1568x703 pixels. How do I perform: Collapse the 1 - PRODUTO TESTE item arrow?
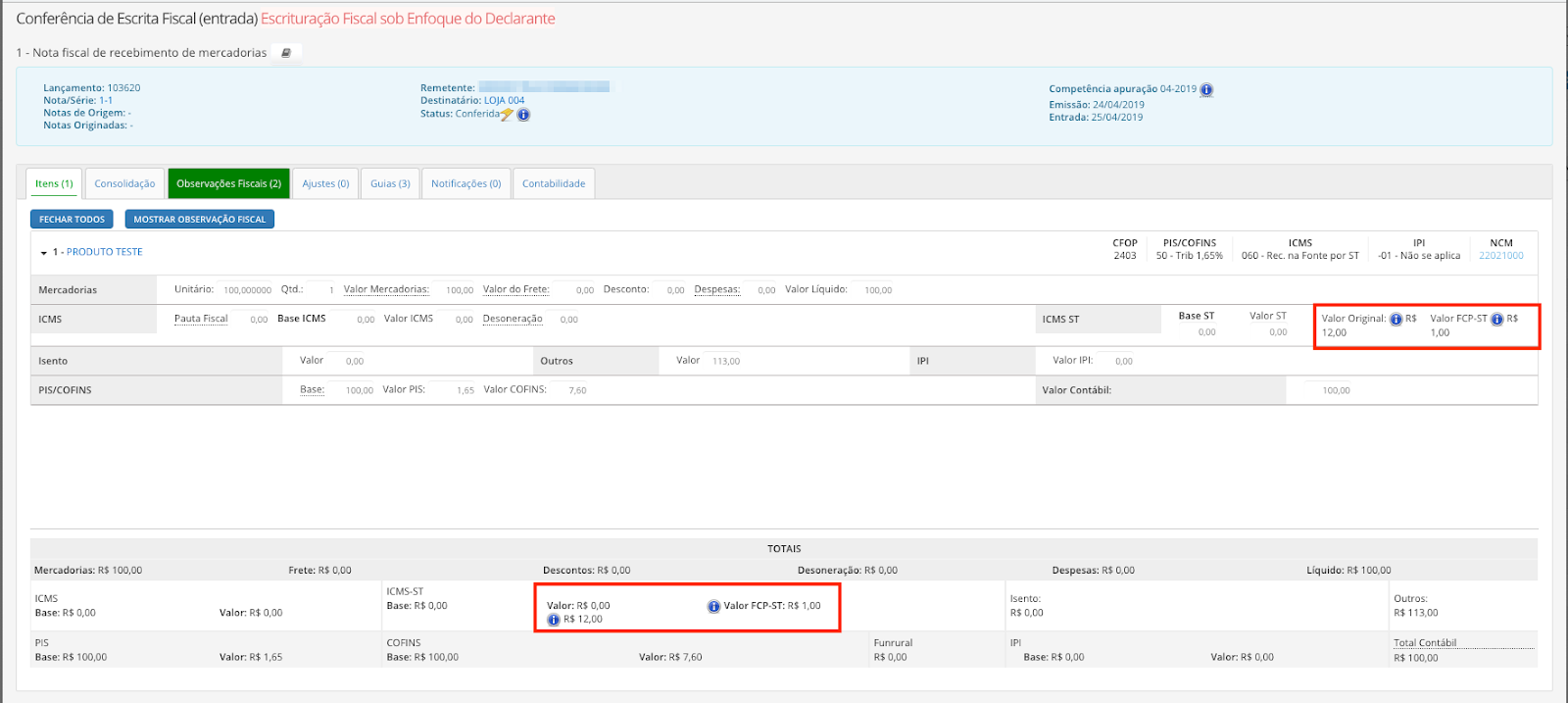click(x=44, y=253)
